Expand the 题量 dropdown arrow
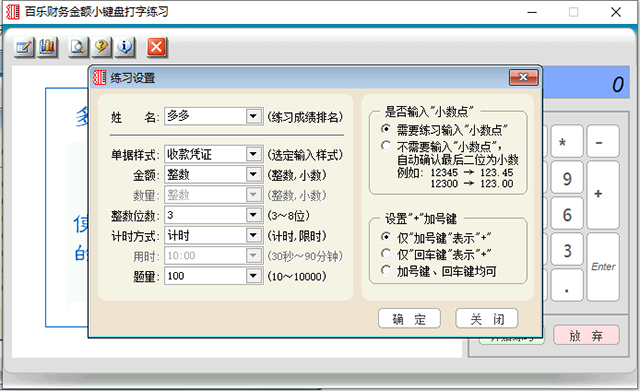Image resolution: width=640 pixels, height=391 pixels. pyautogui.click(x=253, y=276)
